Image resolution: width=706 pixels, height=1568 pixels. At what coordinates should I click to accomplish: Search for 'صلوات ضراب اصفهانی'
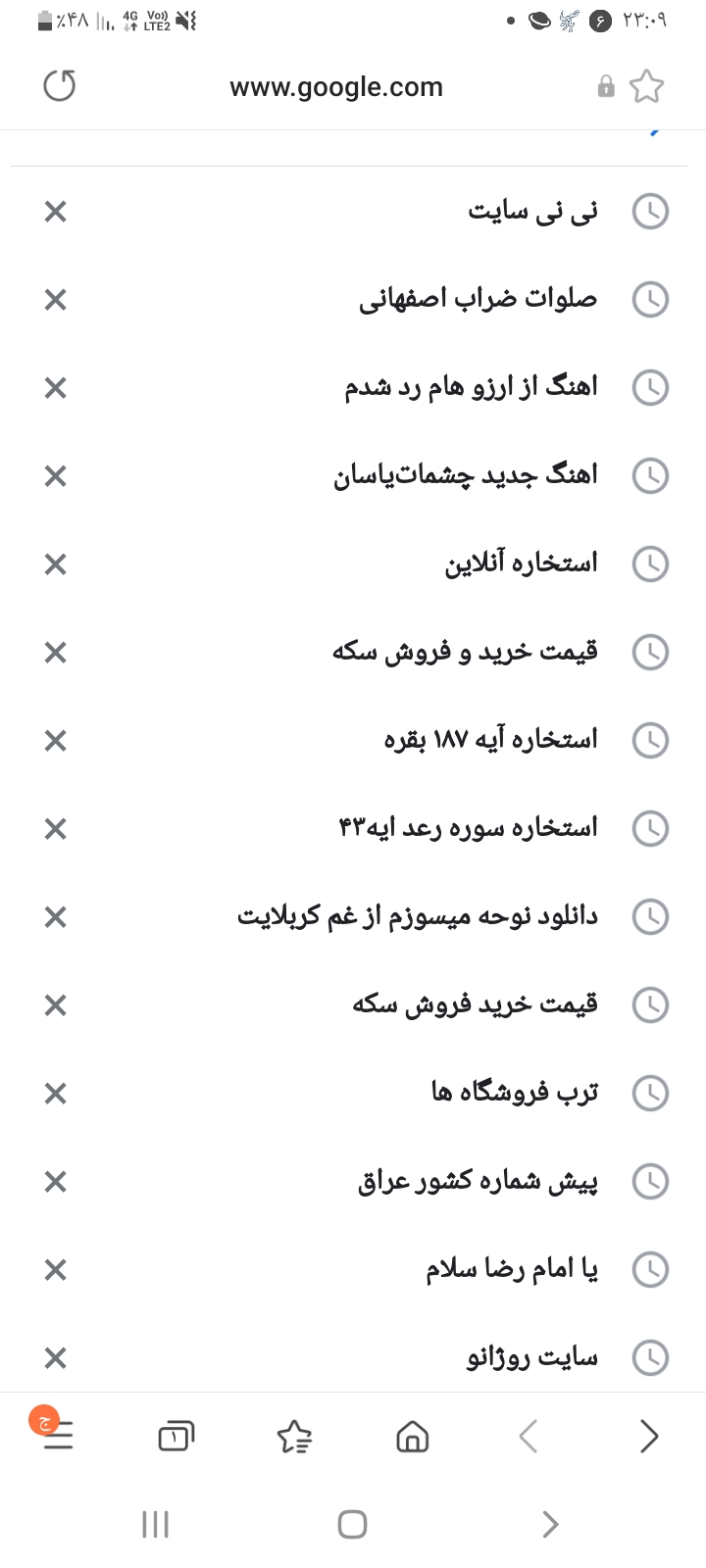pos(478,299)
